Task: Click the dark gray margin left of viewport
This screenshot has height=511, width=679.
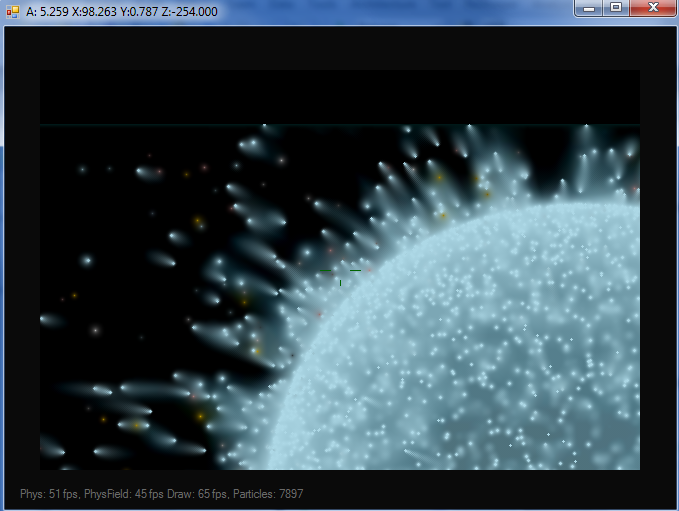Action: [x=22, y=268]
